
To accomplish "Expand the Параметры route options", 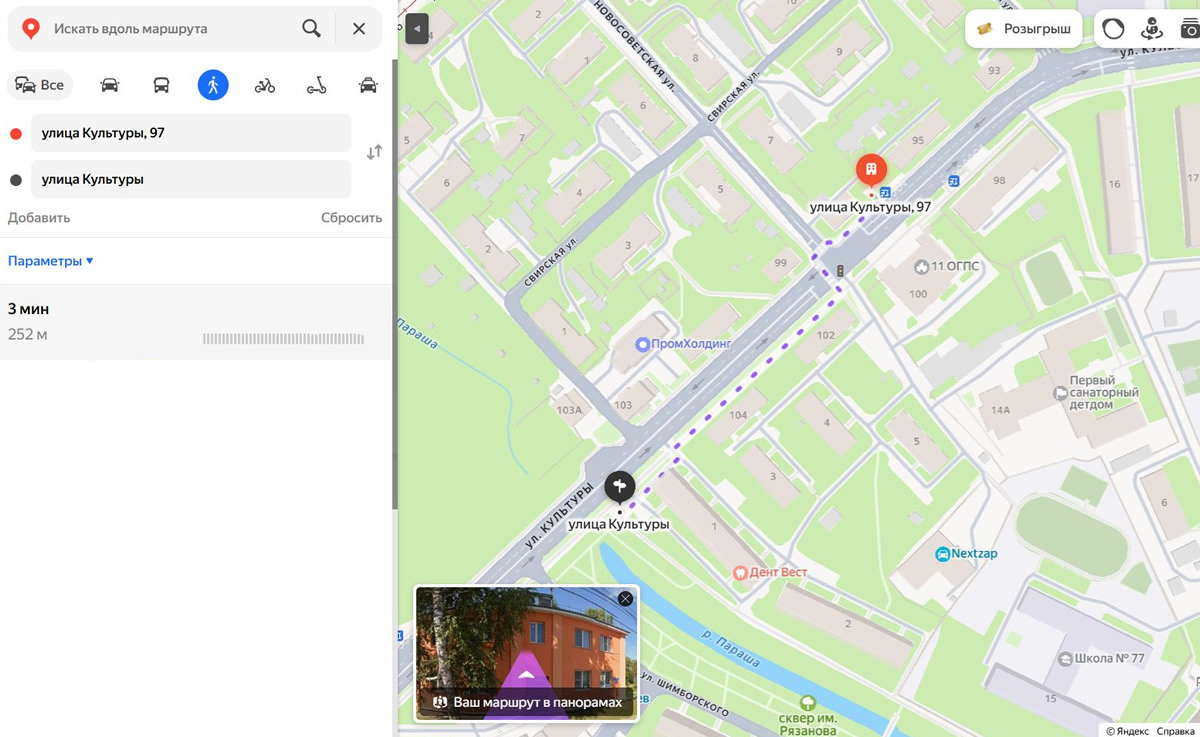I will tap(51, 261).
